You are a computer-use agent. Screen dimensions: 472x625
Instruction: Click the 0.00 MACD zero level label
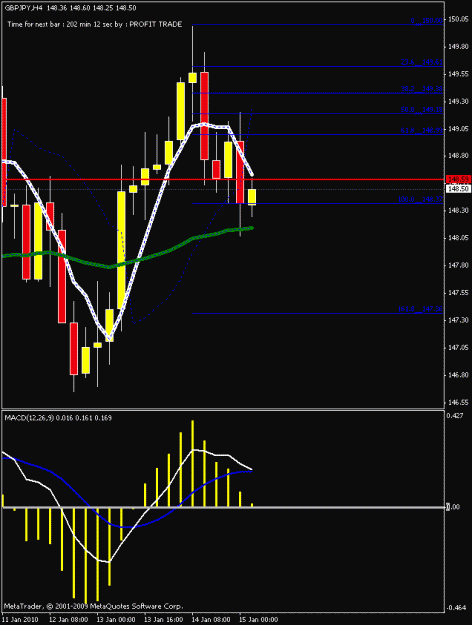pos(453,507)
